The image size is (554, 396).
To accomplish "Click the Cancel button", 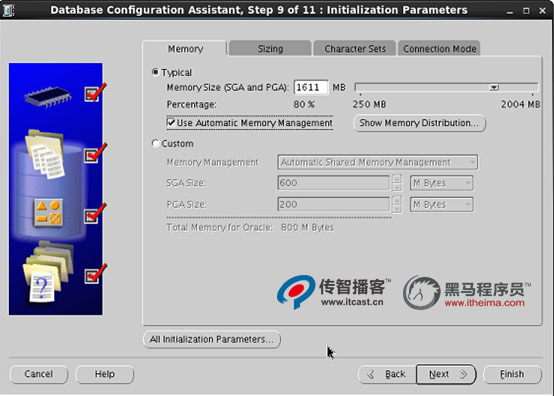I will 39,374.
